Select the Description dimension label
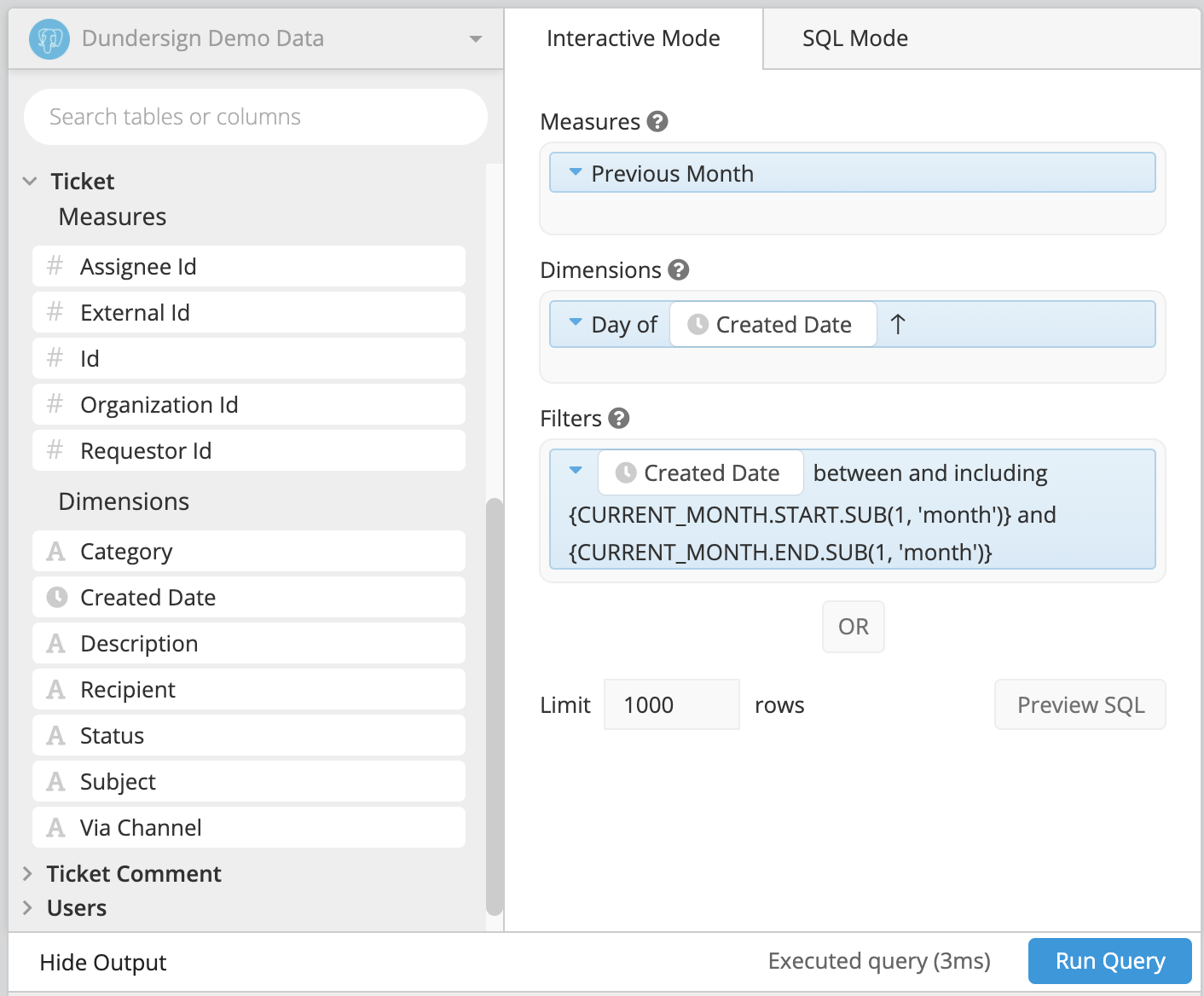 coord(139,644)
